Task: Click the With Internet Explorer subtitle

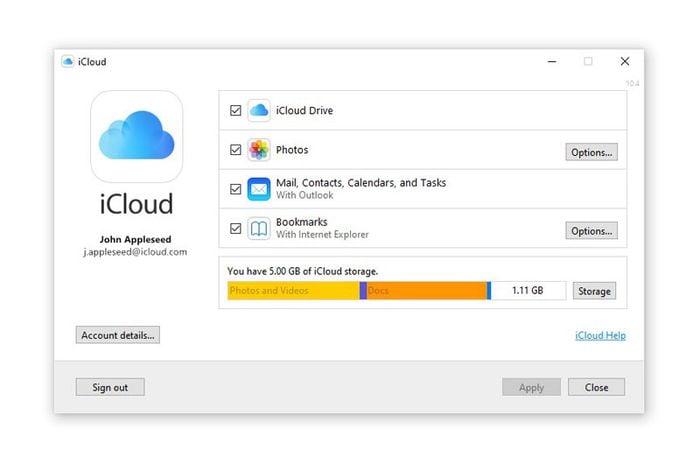Action: pos(322,234)
